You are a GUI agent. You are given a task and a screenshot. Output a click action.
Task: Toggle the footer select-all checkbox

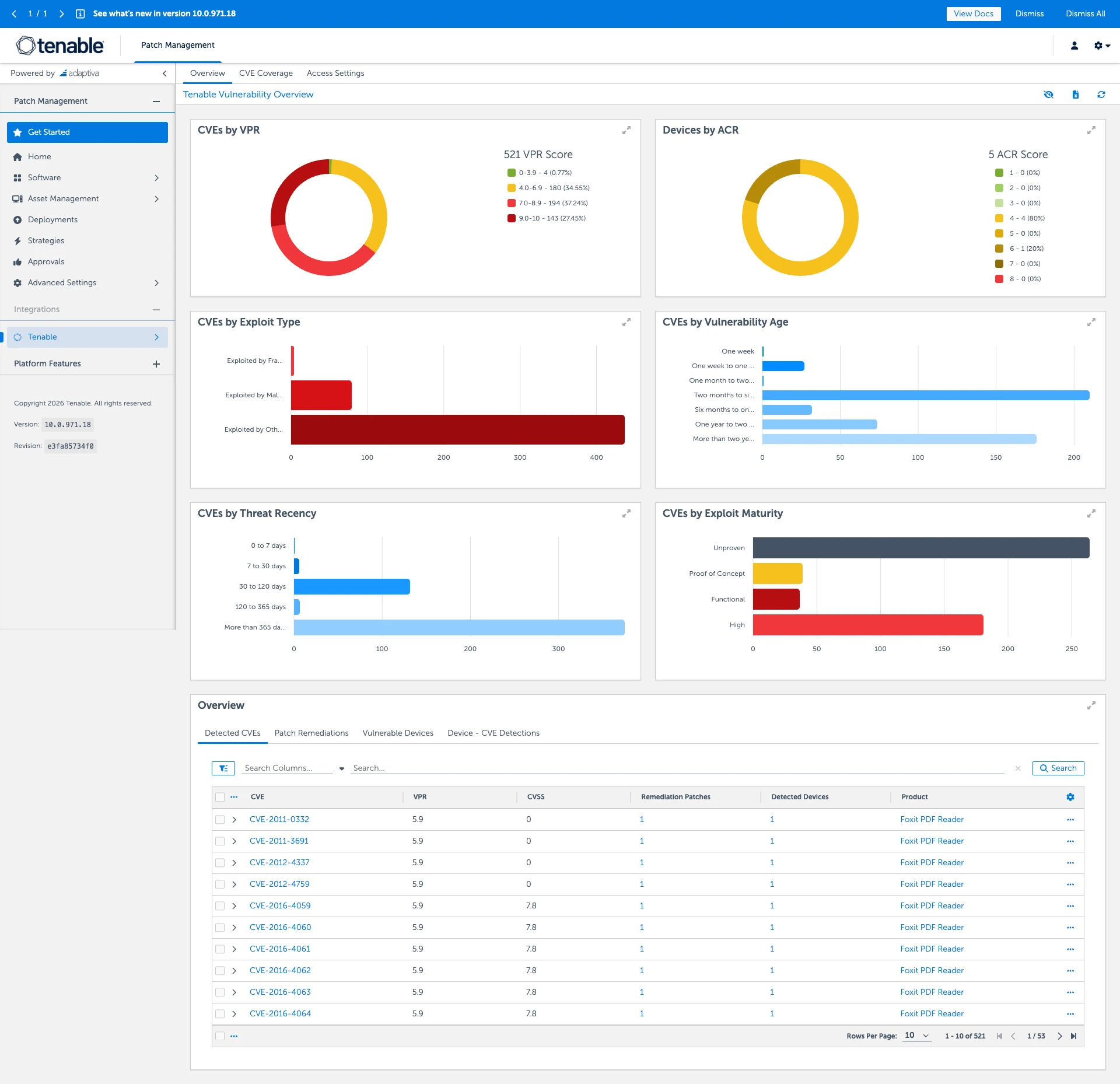click(x=220, y=1036)
